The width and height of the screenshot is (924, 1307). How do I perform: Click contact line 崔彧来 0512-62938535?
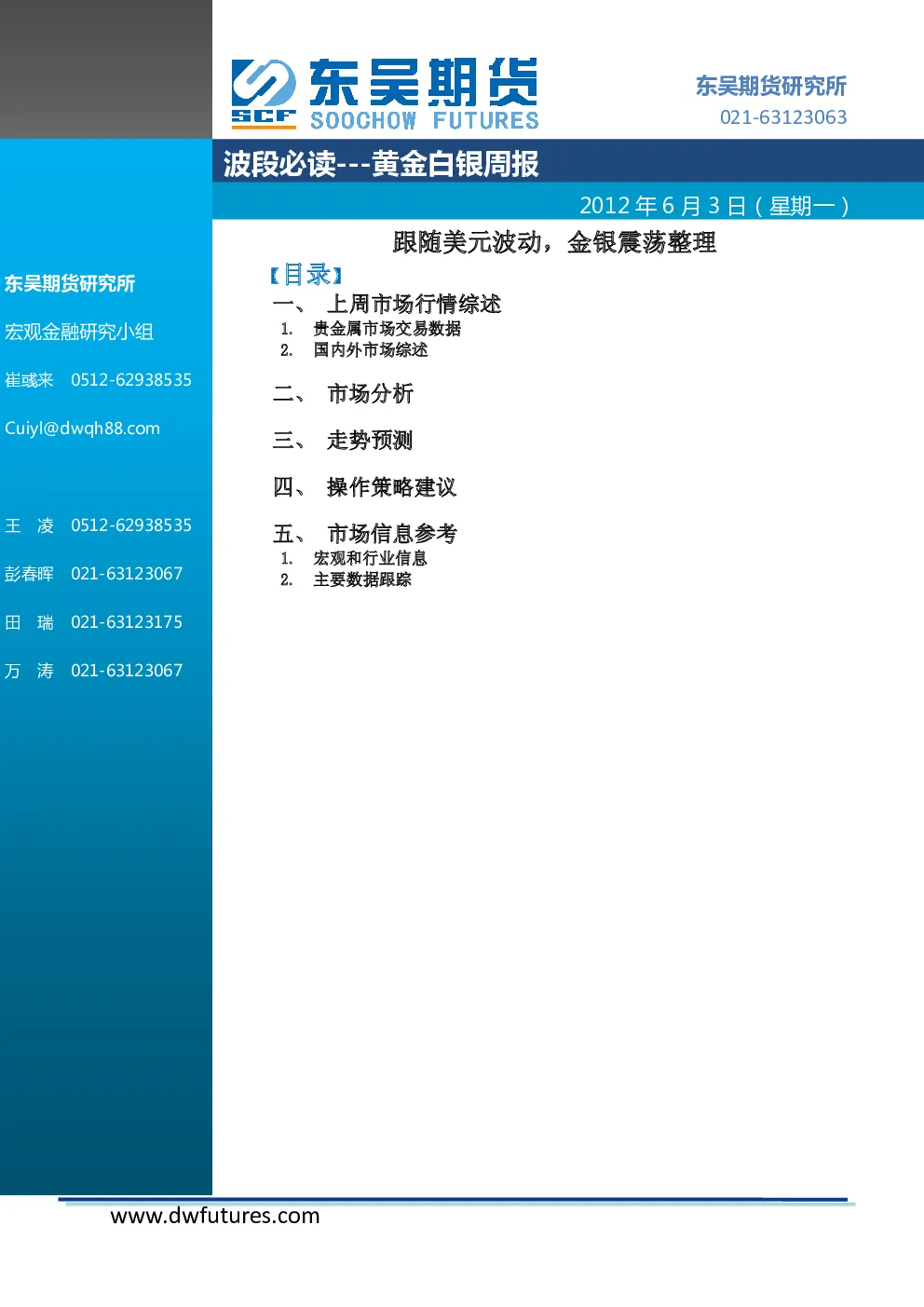[x=98, y=380]
